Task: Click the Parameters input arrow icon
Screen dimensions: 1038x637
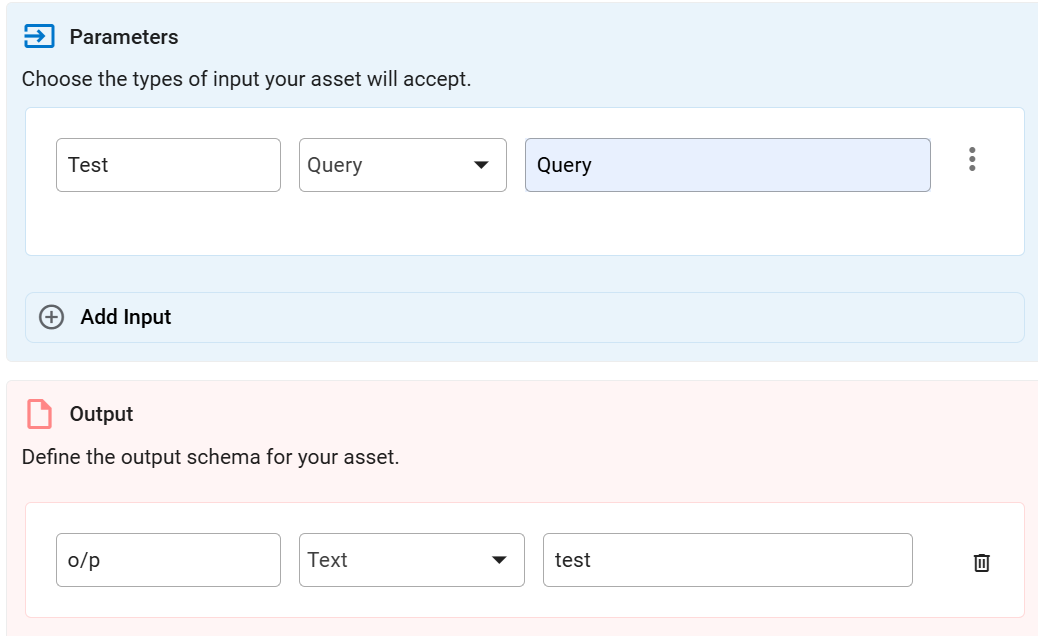Action: pyautogui.click(x=38, y=37)
